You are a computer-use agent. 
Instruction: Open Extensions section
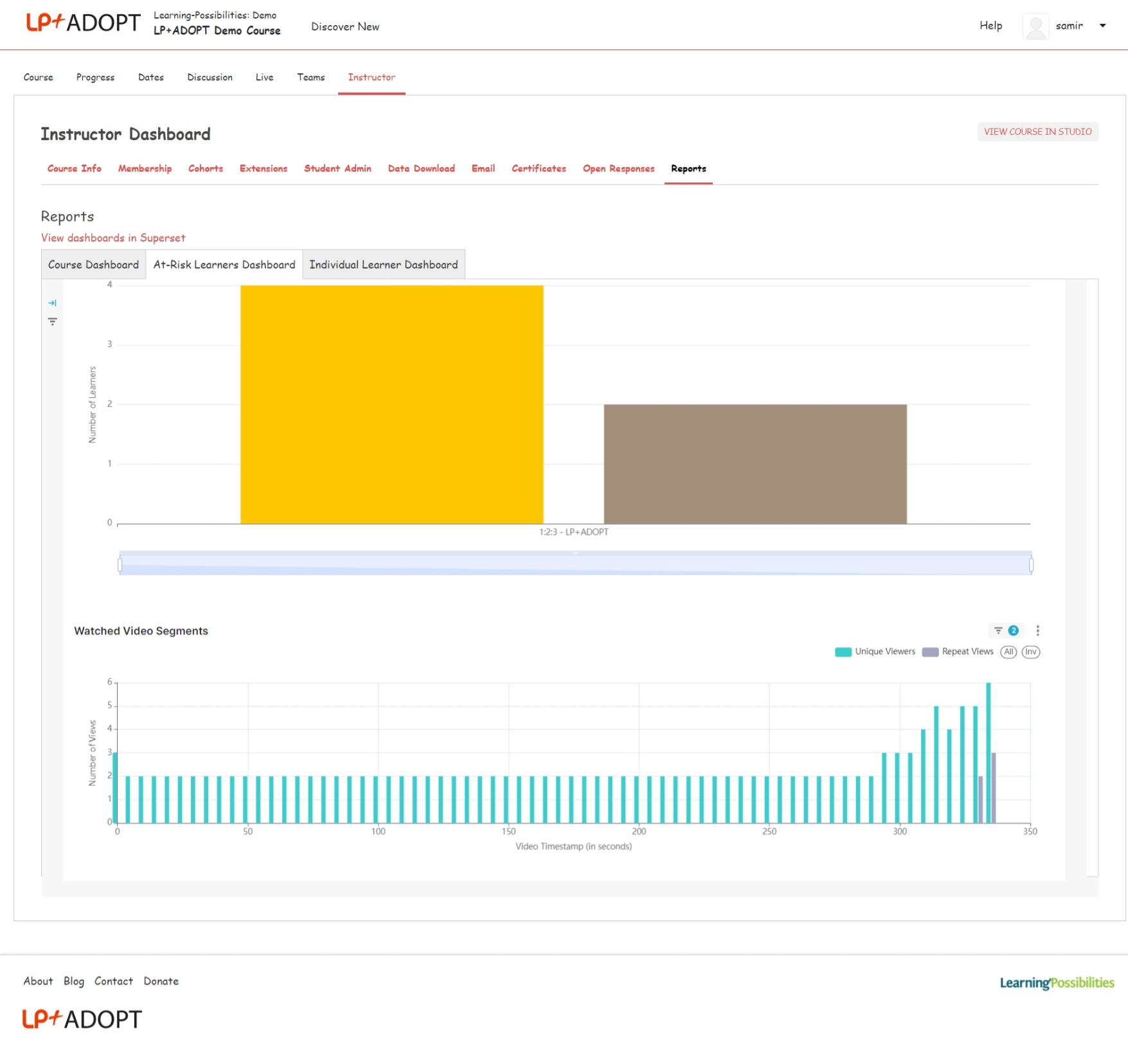click(264, 168)
